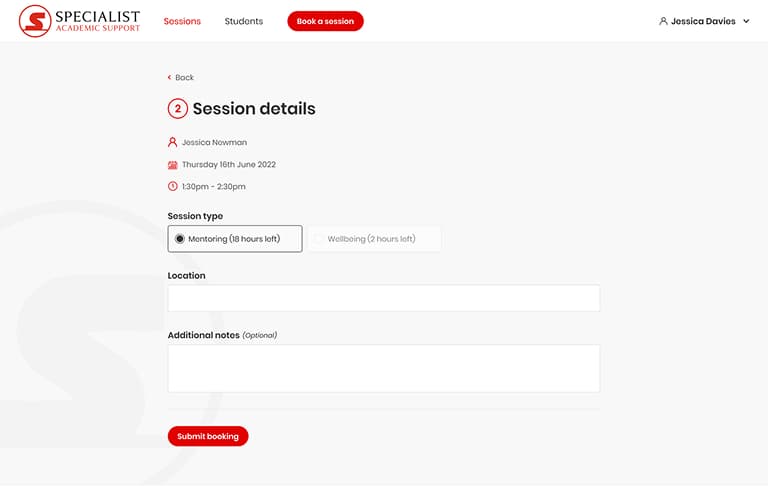Click the back arrow chevron icon
Image resolution: width=768 pixels, height=488 pixels.
(170, 77)
